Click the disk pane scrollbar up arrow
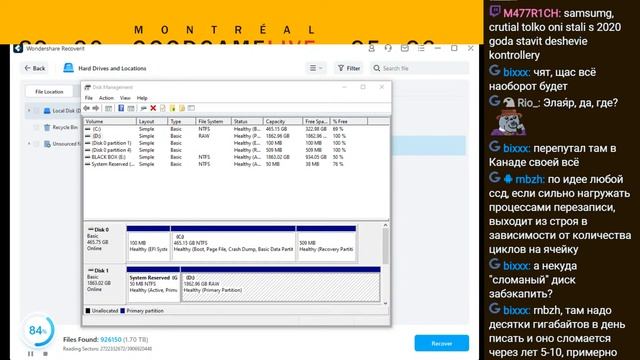This screenshot has width=640, height=360. (385, 225)
